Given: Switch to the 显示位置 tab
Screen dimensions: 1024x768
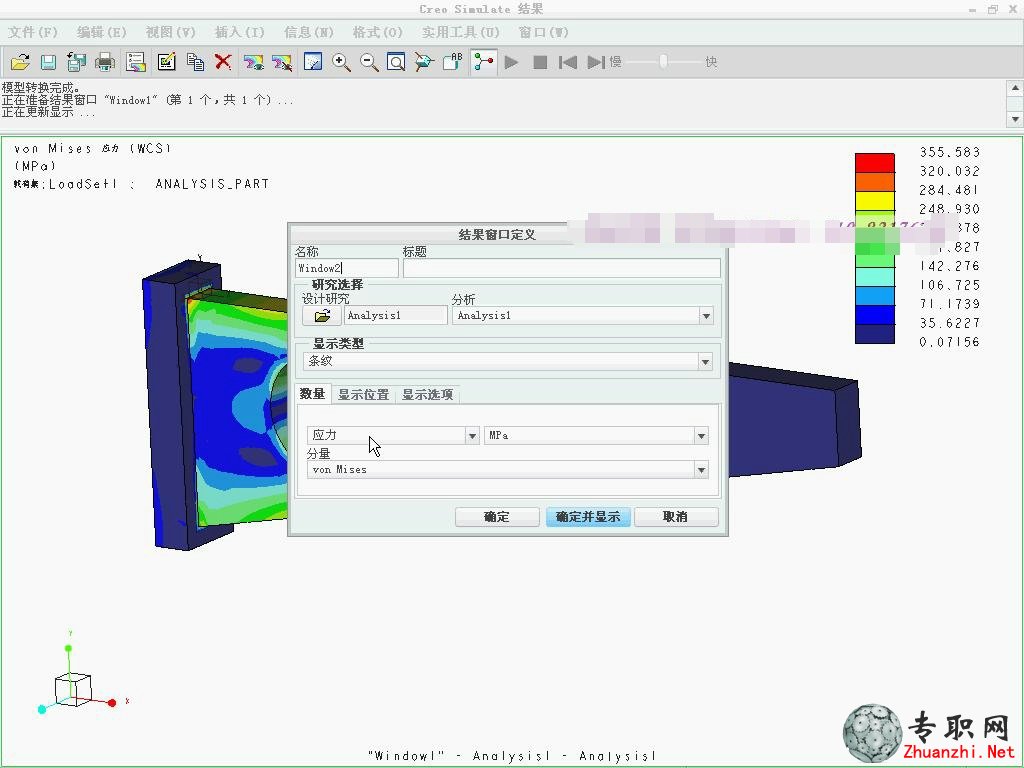Looking at the screenshot, I should pyautogui.click(x=363, y=394).
